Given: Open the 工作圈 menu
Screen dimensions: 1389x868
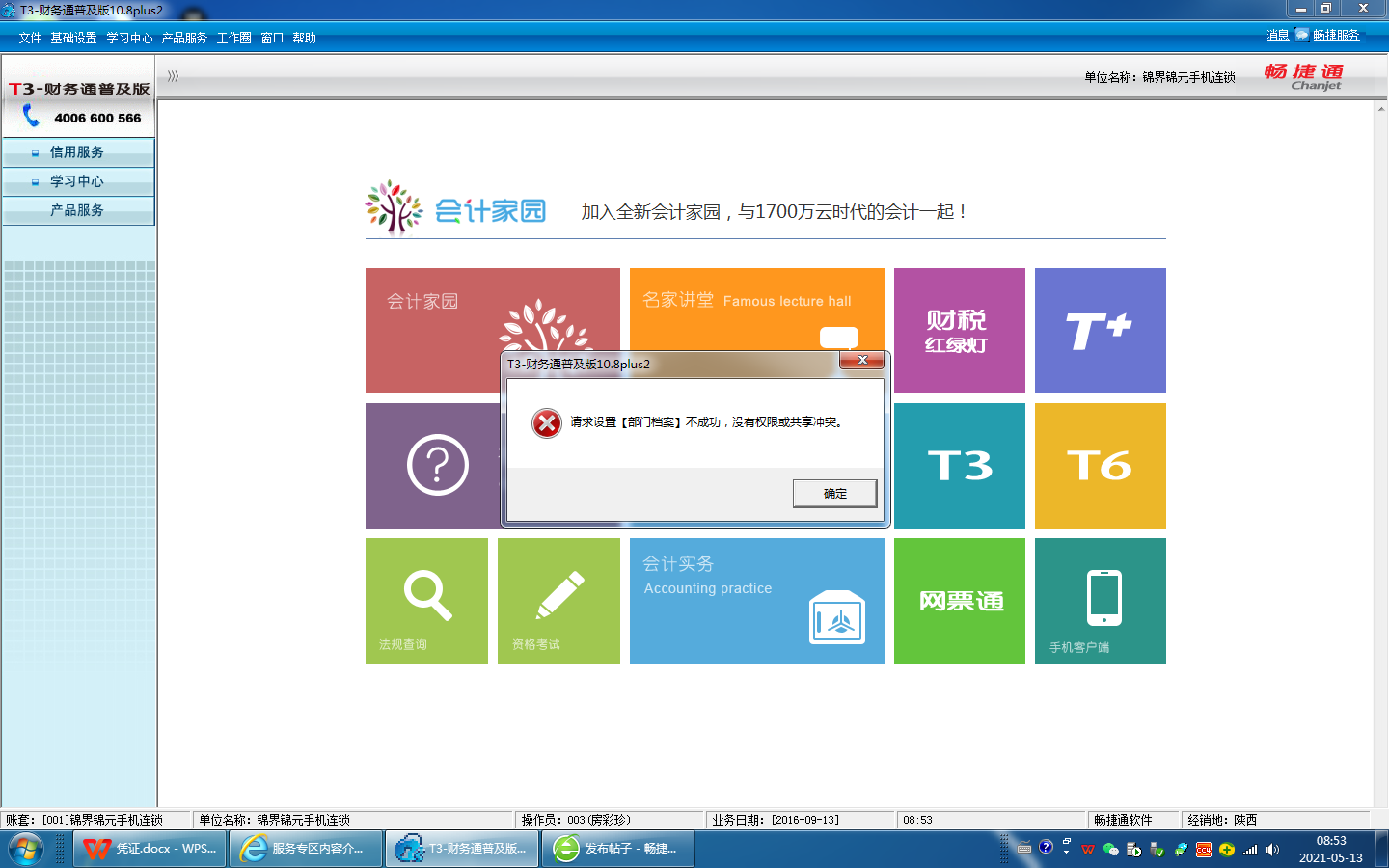Looking at the screenshot, I should (233, 38).
